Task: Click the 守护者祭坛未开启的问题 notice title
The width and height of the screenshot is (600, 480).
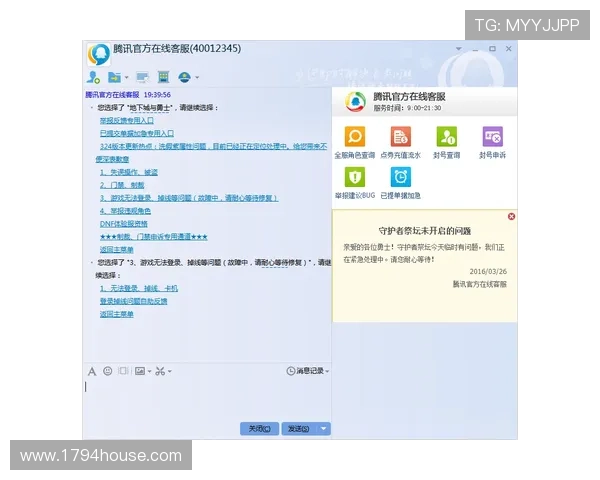Action: click(424, 231)
